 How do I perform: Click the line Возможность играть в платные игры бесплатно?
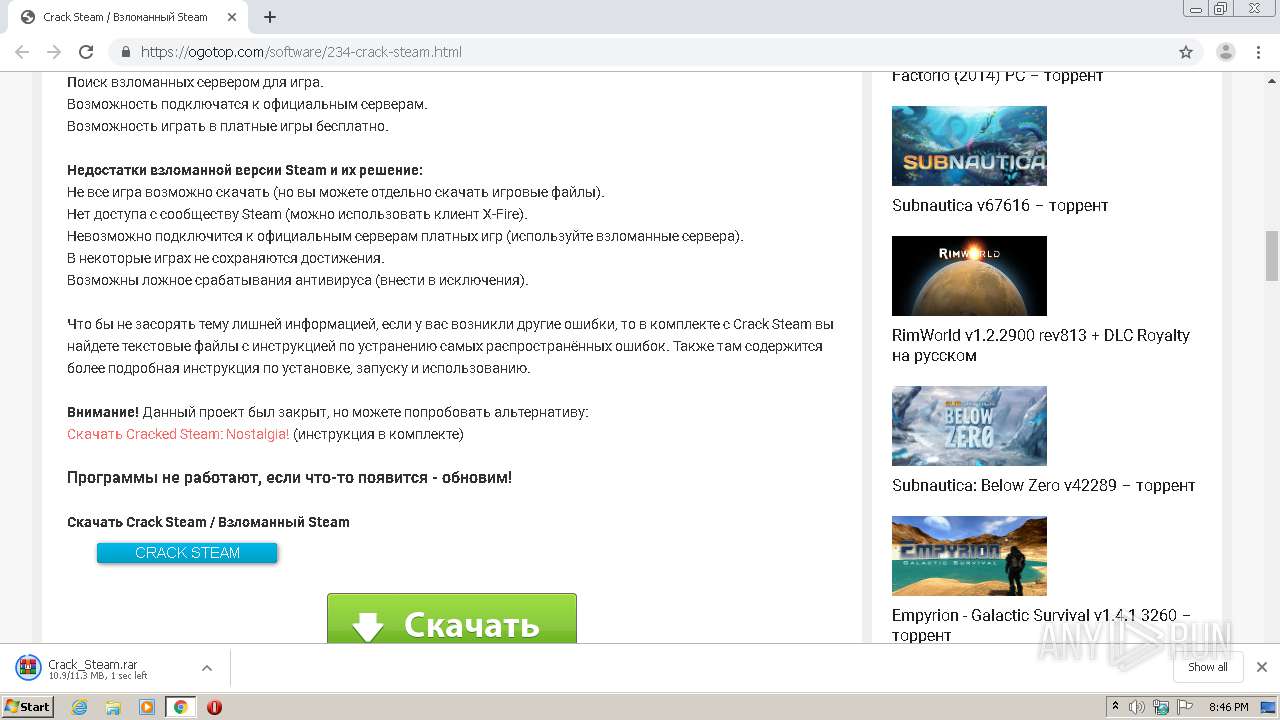click(228, 126)
